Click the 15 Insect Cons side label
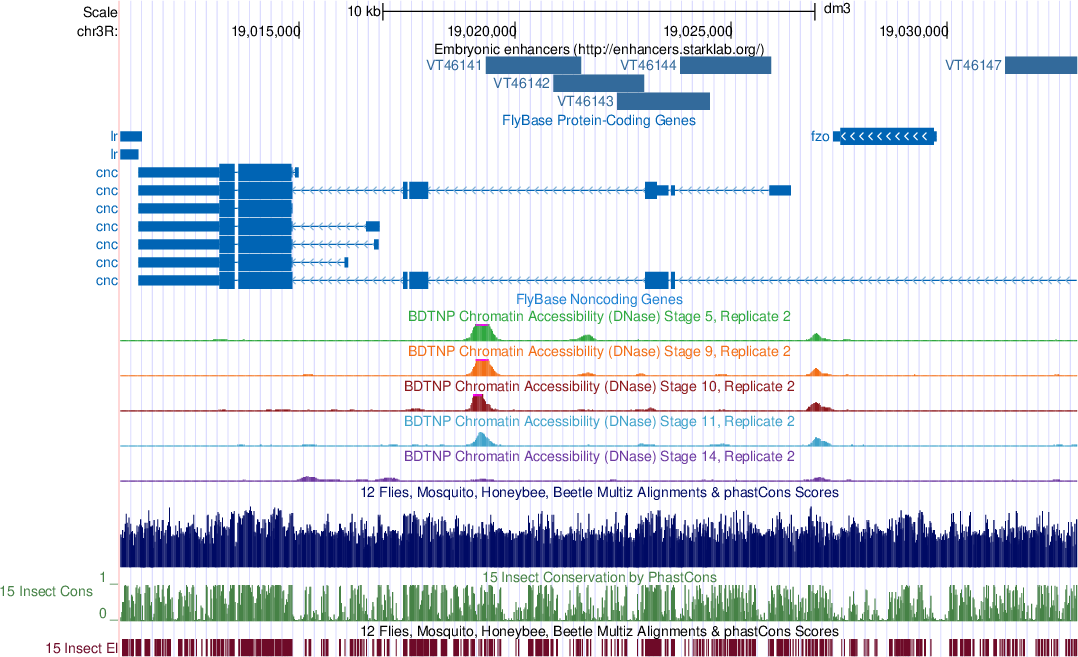This screenshot has width=1078, height=657. click(x=47, y=592)
